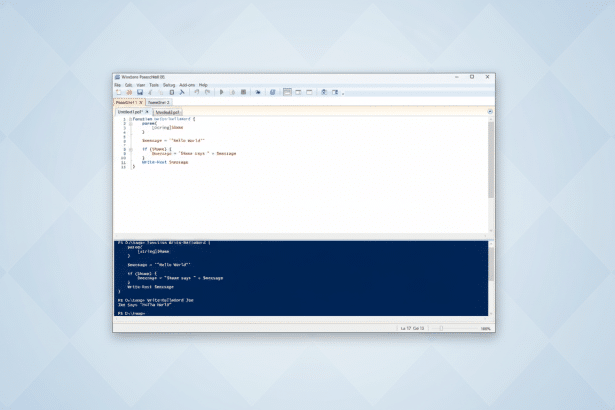Close the Untitled1.ps1 script tab
Image resolution: width=615 pixels, height=410 pixels.
click(x=147, y=112)
